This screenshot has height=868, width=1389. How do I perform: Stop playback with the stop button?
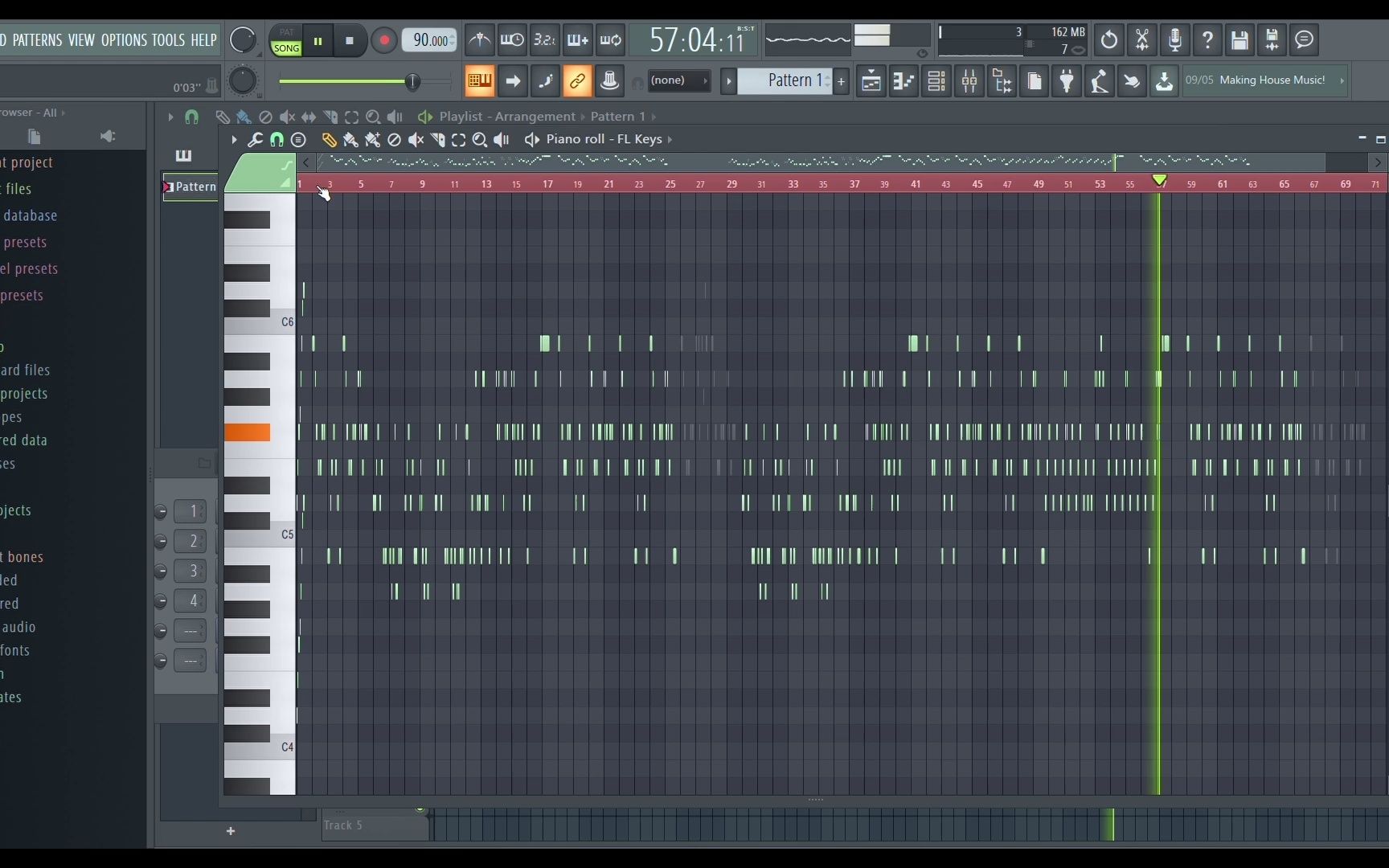[x=350, y=40]
